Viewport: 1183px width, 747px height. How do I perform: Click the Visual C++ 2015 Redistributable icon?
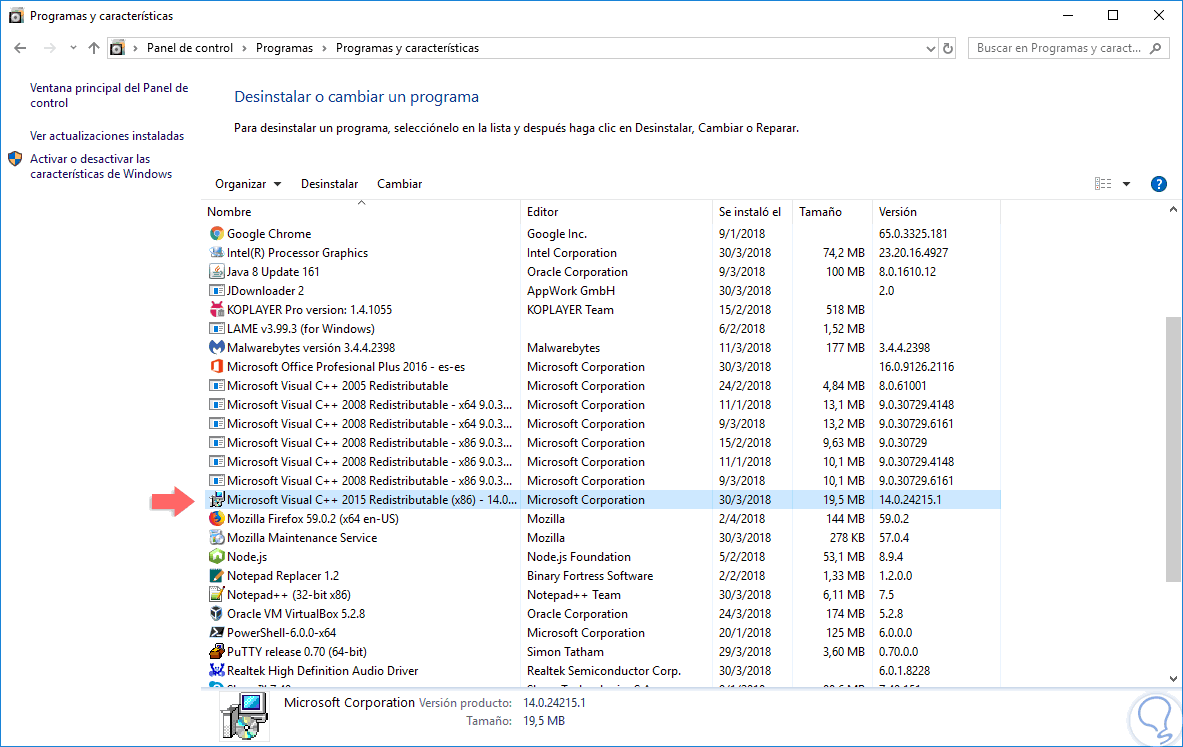click(217, 500)
